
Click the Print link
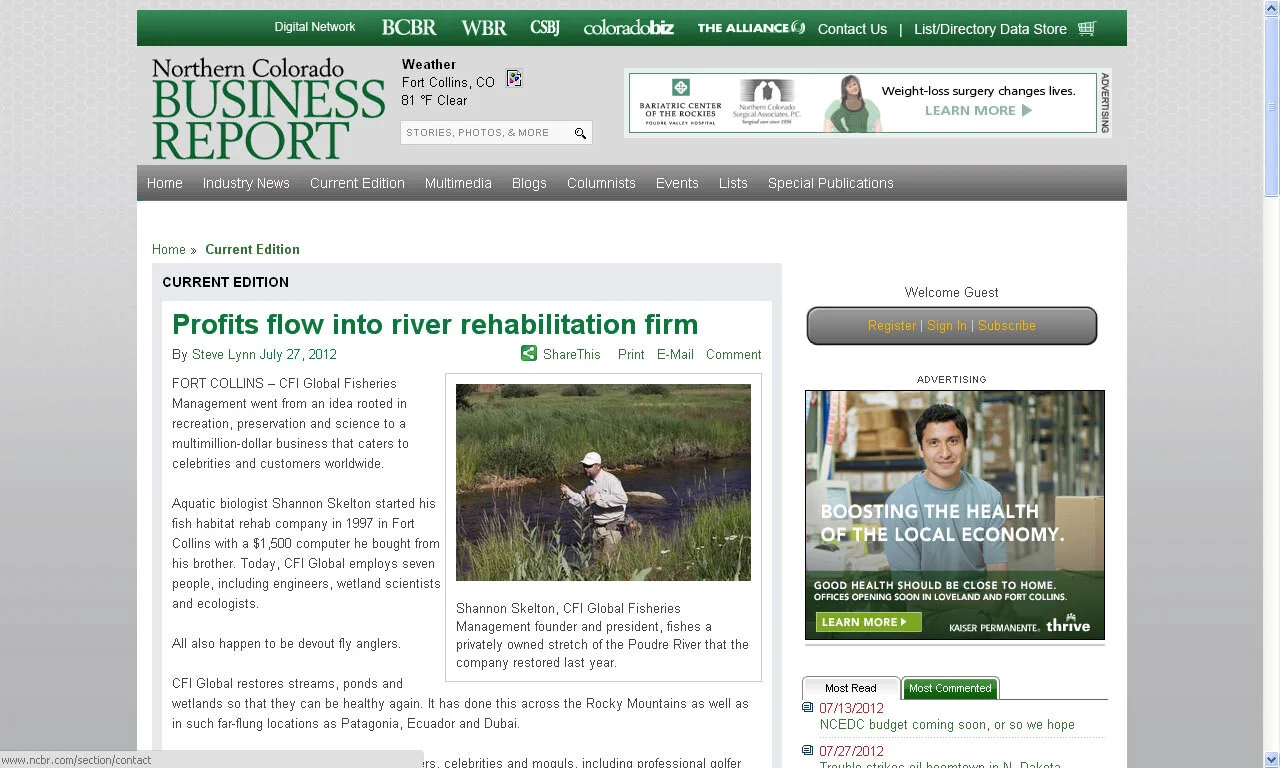[x=631, y=354]
